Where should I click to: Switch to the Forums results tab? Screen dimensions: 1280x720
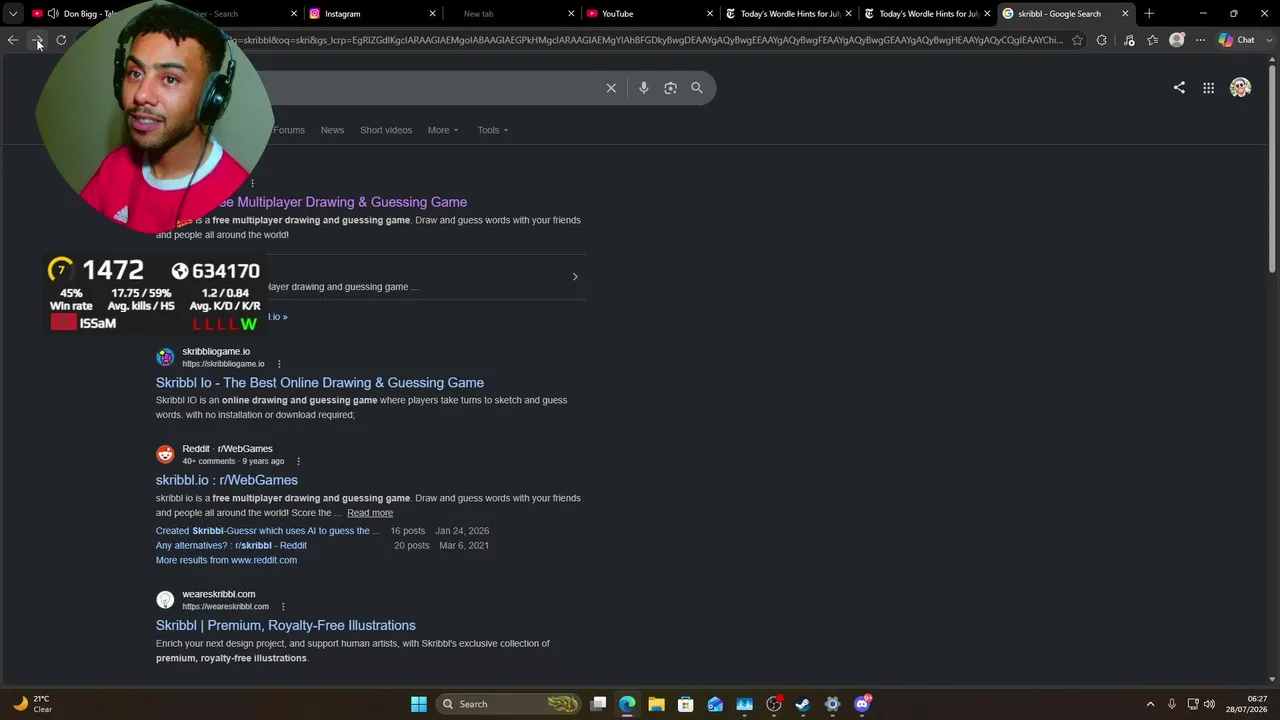(289, 130)
